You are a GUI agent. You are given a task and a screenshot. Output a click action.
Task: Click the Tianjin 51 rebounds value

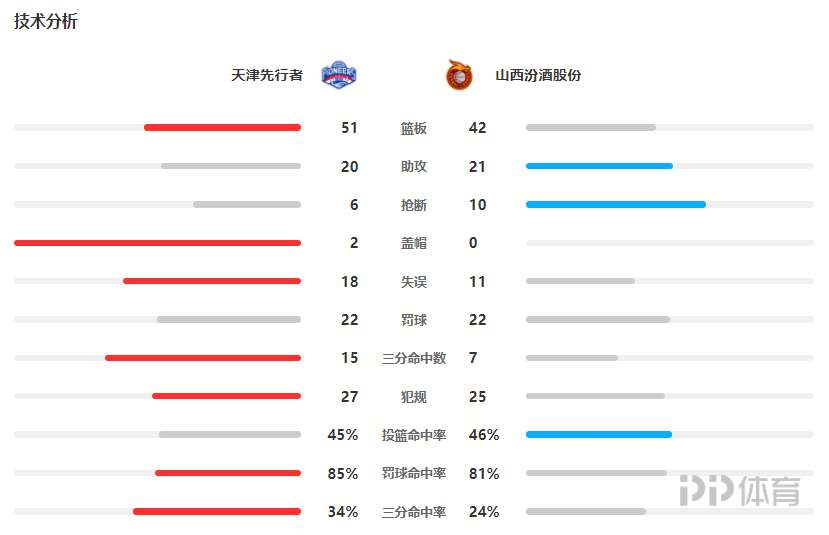click(349, 128)
